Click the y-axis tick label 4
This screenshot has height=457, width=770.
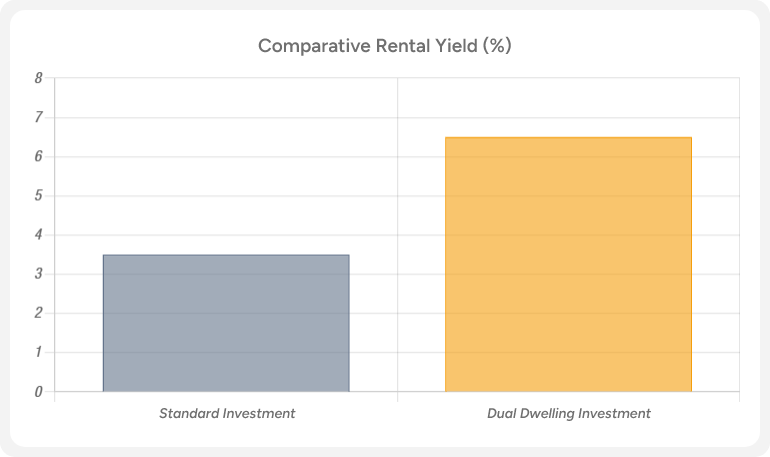point(38,235)
